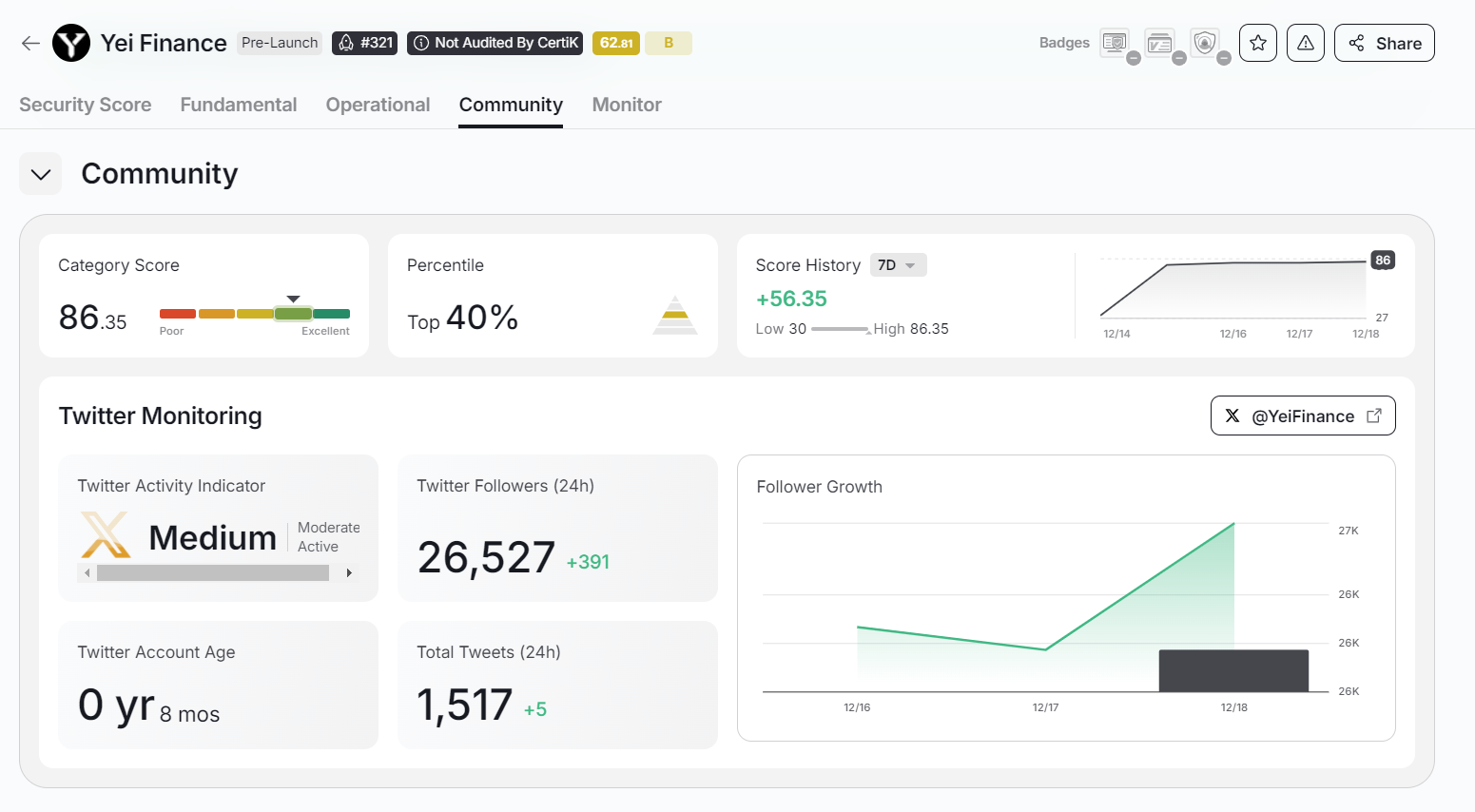Switch to the Security Score tab
The width and height of the screenshot is (1475, 812).
click(86, 105)
